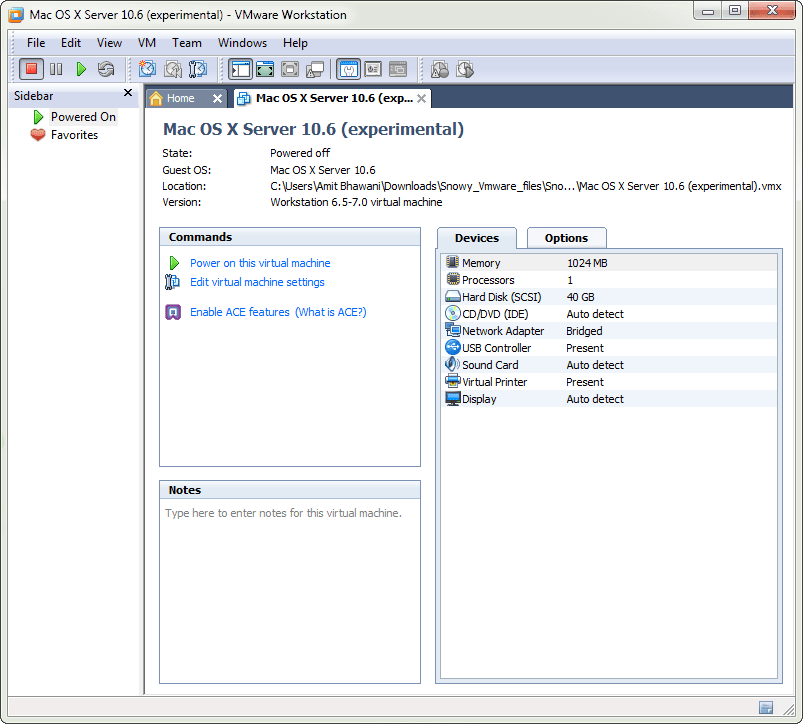Open the Team menu
Screen dimensions: 803x724
[x=186, y=43]
